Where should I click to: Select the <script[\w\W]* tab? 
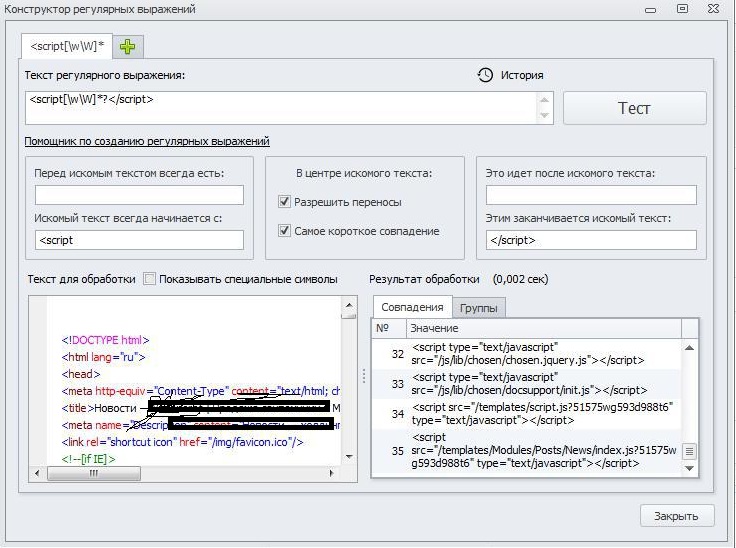67,46
